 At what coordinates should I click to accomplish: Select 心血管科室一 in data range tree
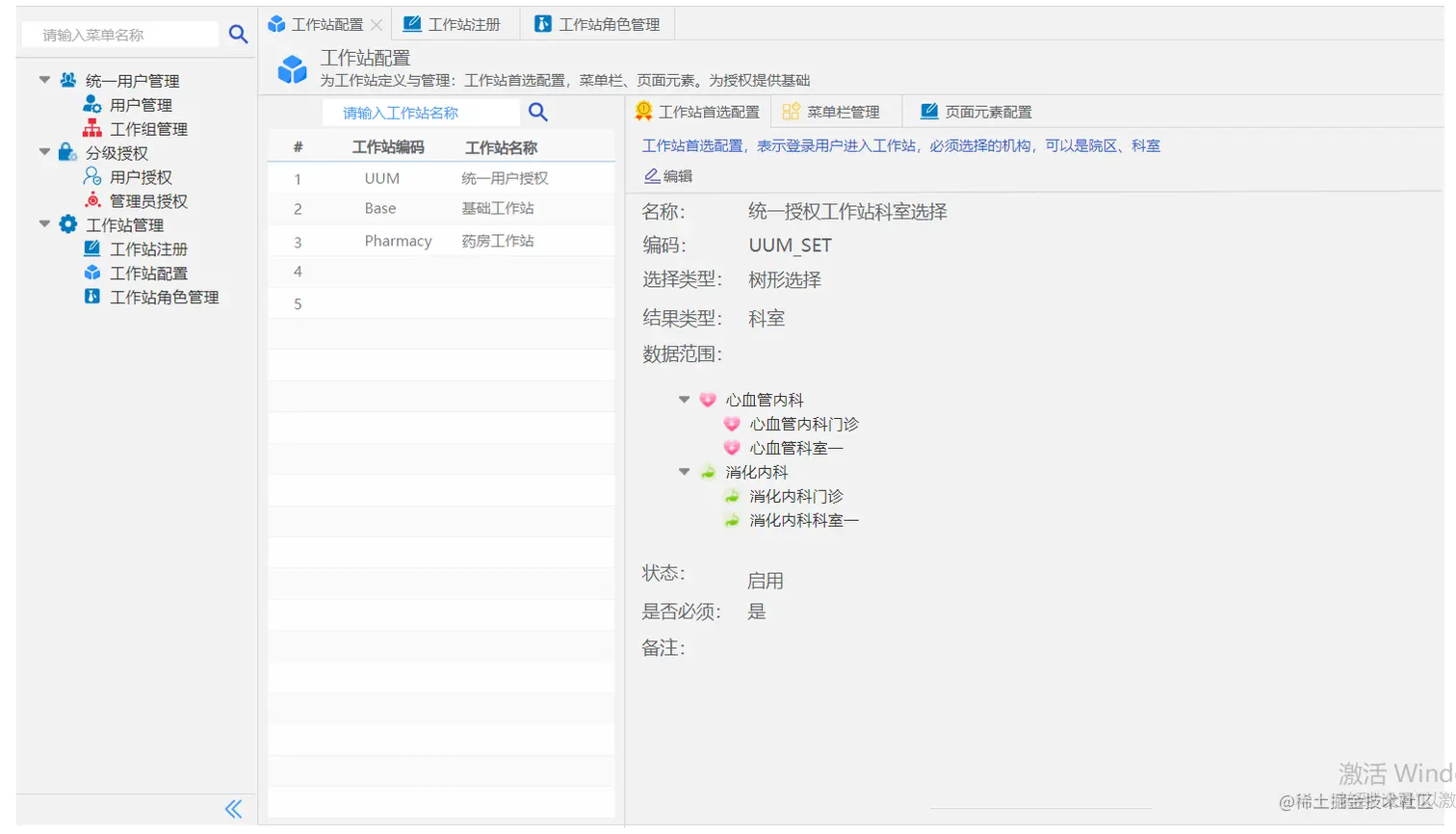pyautogui.click(x=796, y=448)
